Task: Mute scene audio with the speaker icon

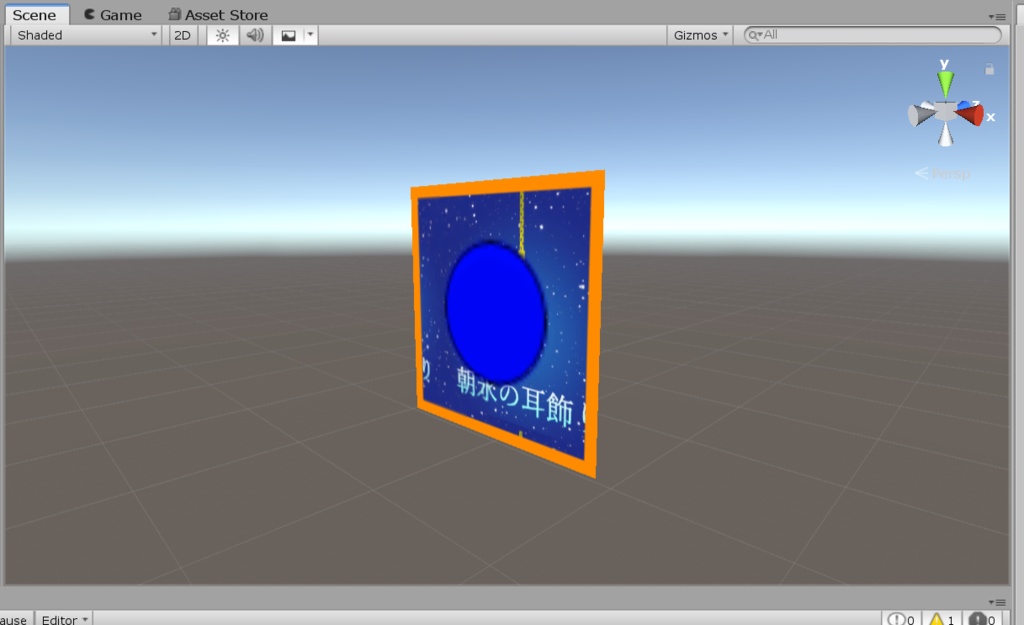Action: click(x=254, y=34)
